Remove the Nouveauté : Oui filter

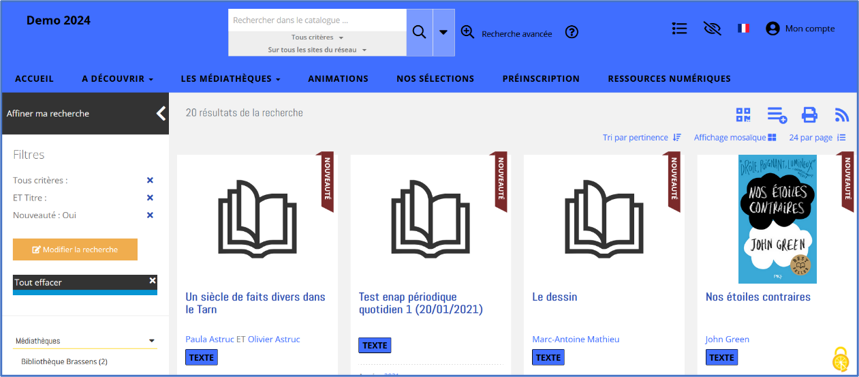click(x=150, y=215)
